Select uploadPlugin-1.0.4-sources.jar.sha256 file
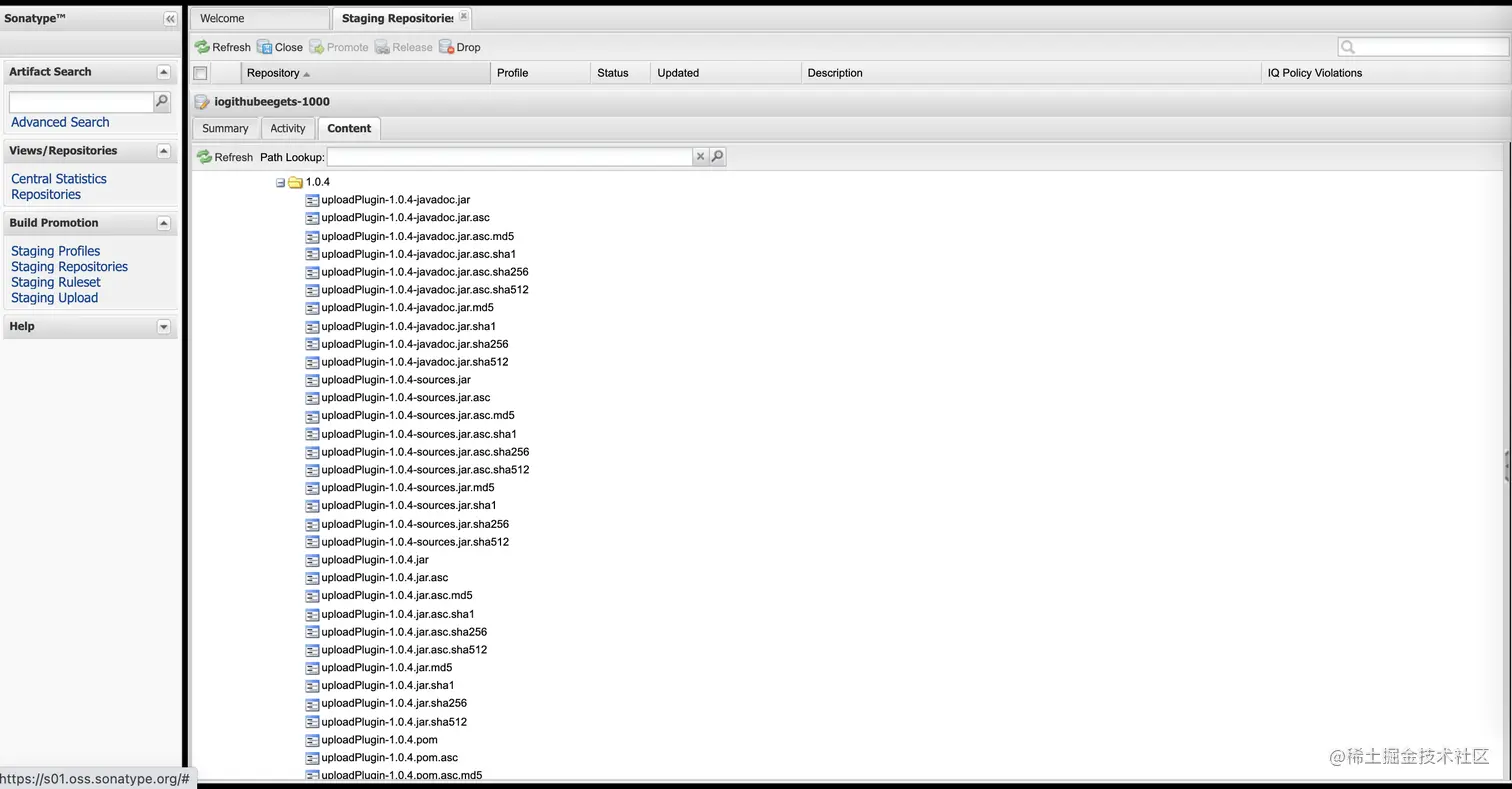The image size is (1512, 789). [415, 524]
